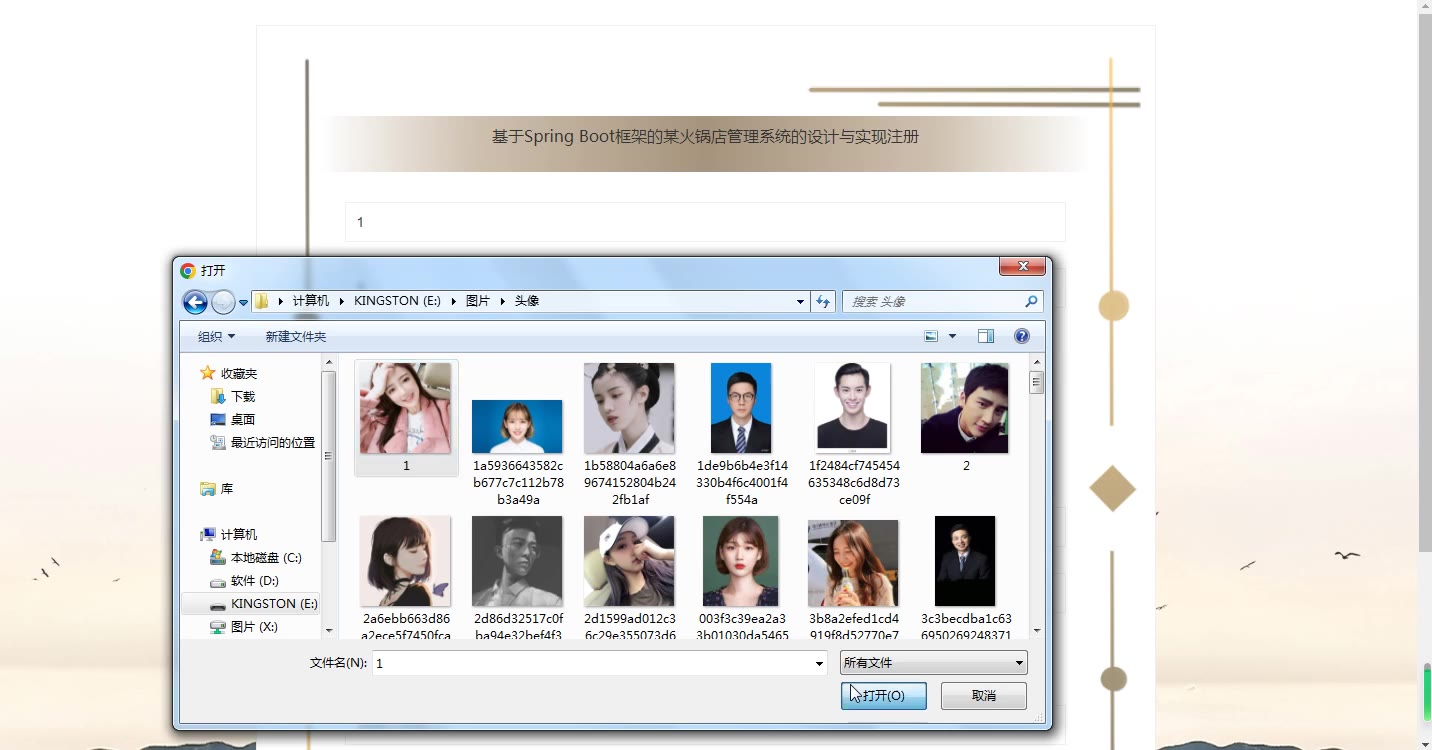Open the 组织 menu

coord(216,336)
